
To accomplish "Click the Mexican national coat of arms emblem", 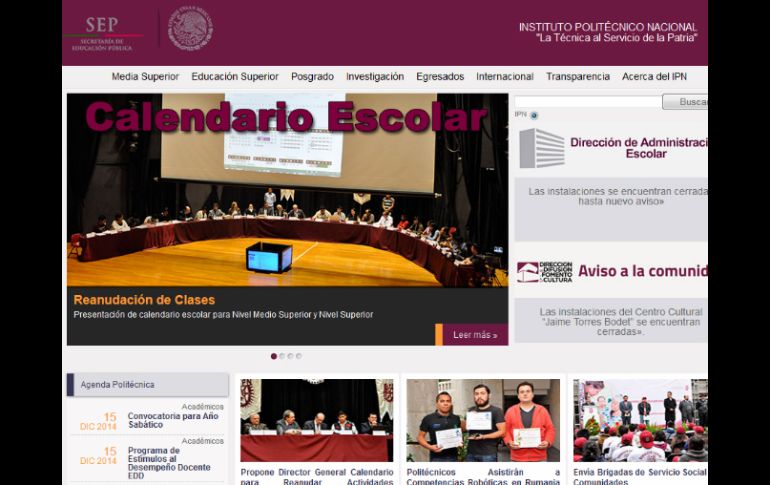I will tap(190, 29).
